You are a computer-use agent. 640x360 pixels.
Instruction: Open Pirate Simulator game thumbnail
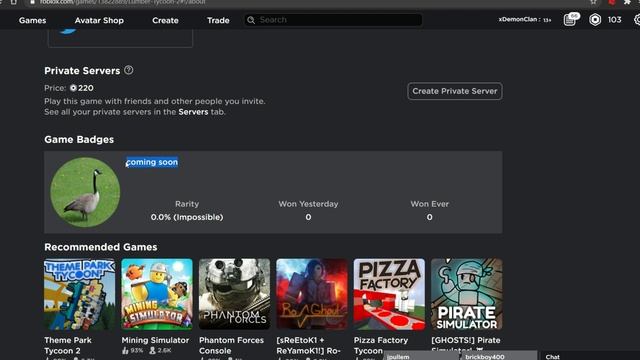tap(467, 294)
